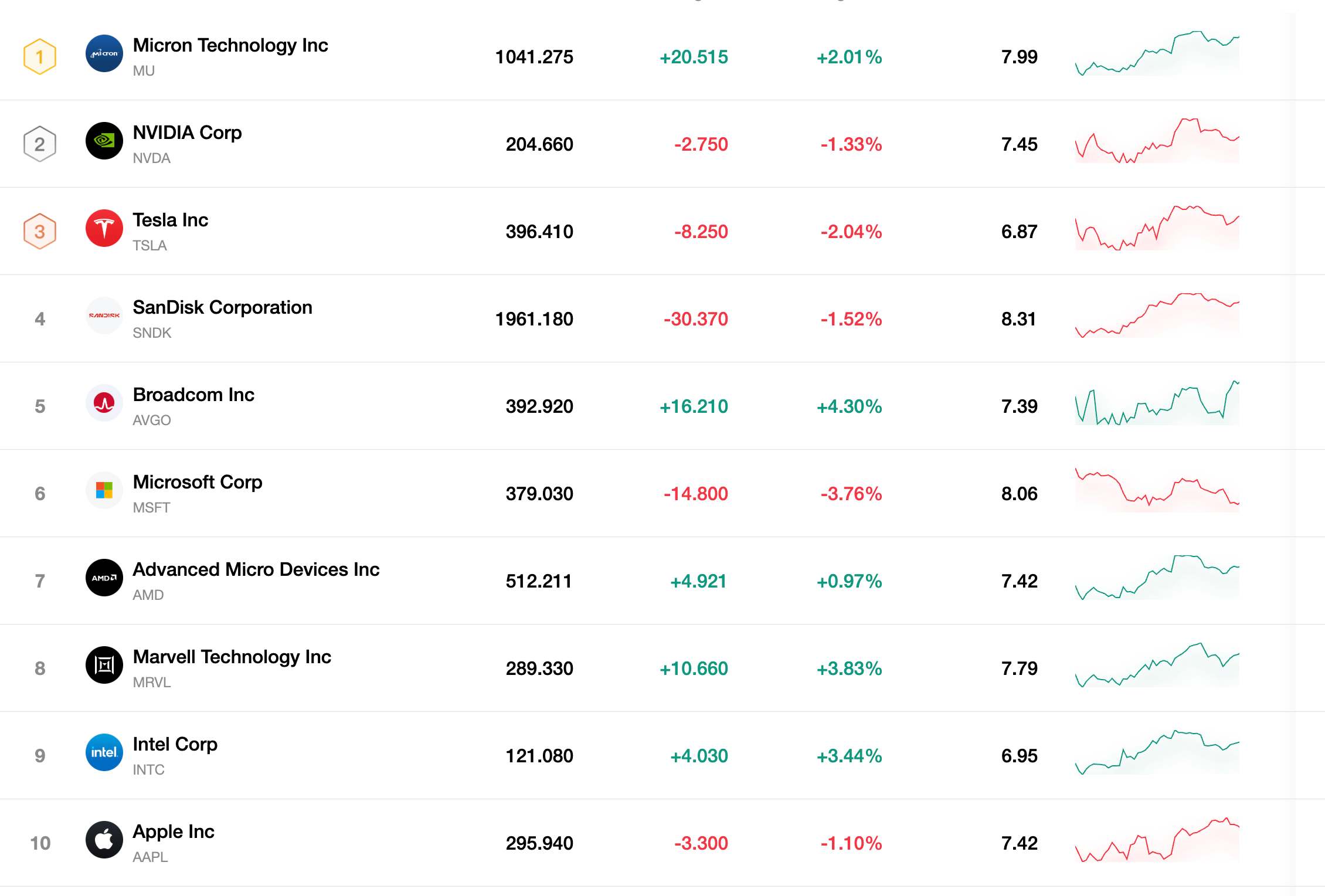View the Microsoft sparkline chart

point(1157,490)
